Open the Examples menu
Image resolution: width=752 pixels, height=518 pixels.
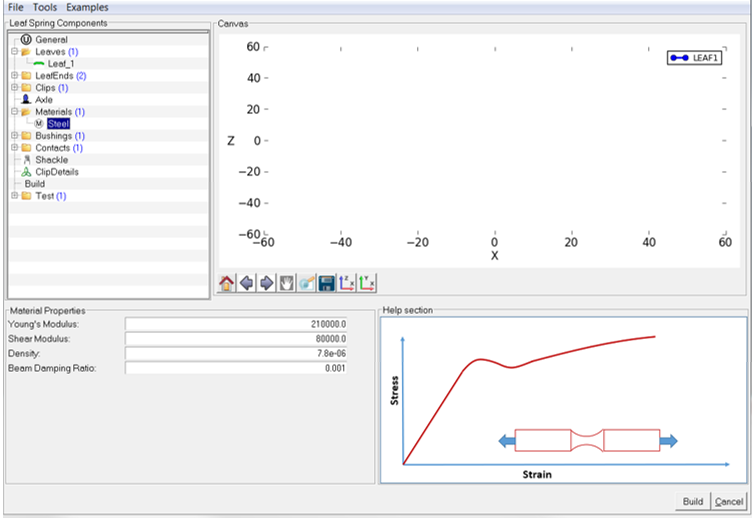click(87, 7)
